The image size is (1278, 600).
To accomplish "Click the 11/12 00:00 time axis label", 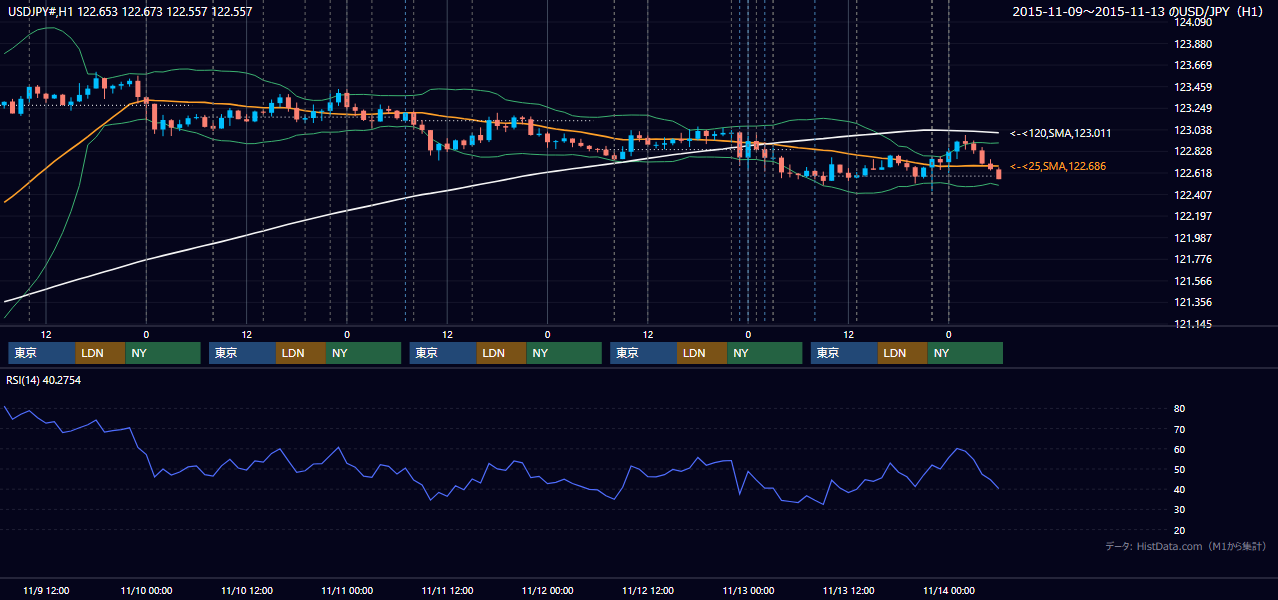I will click(x=547, y=590).
